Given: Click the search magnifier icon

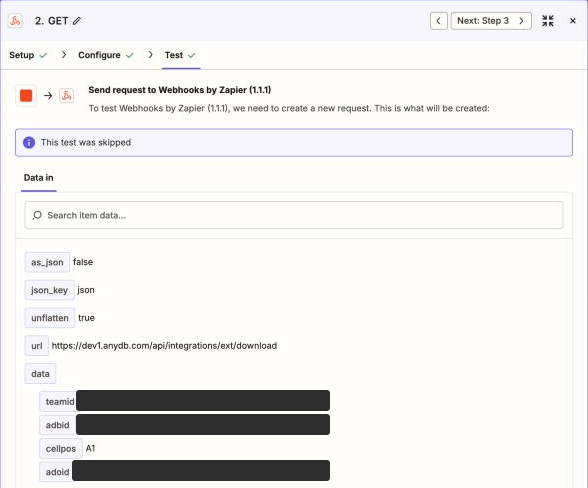Looking at the screenshot, I should (37, 215).
